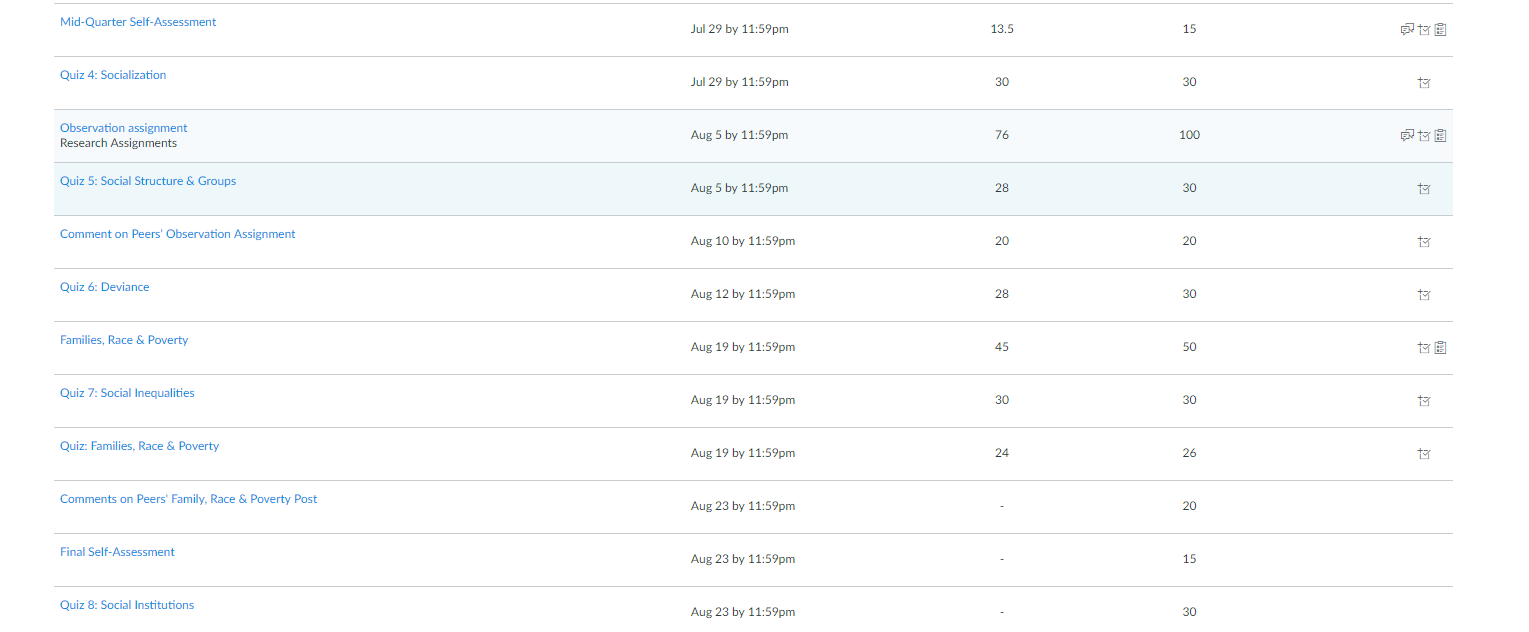The height and width of the screenshot is (632, 1529).
Task: Open Final Self-Assessment link
Action: 117,552
